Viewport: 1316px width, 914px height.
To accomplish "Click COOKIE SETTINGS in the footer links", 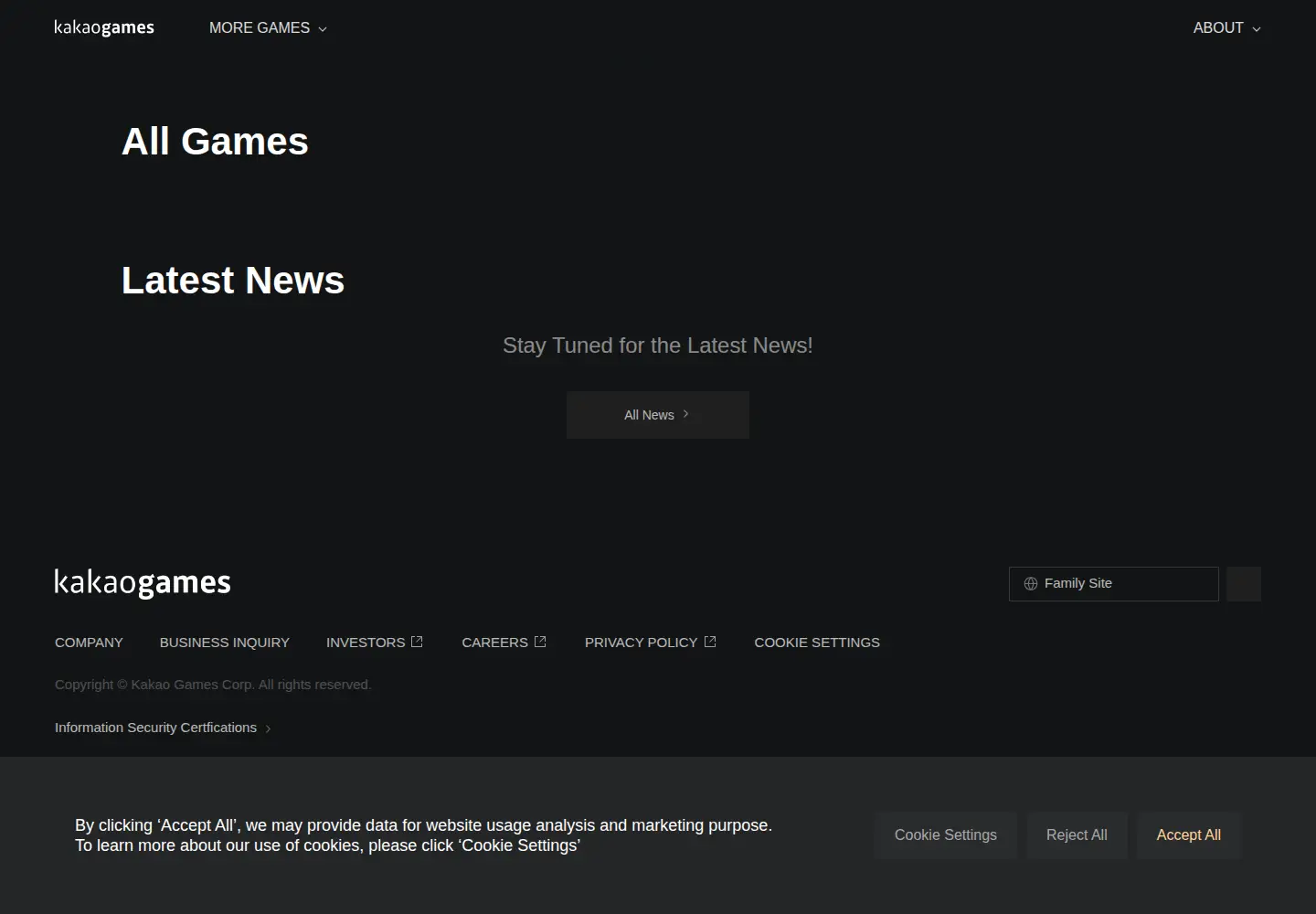I will pyautogui.click(x=817, y=643).
